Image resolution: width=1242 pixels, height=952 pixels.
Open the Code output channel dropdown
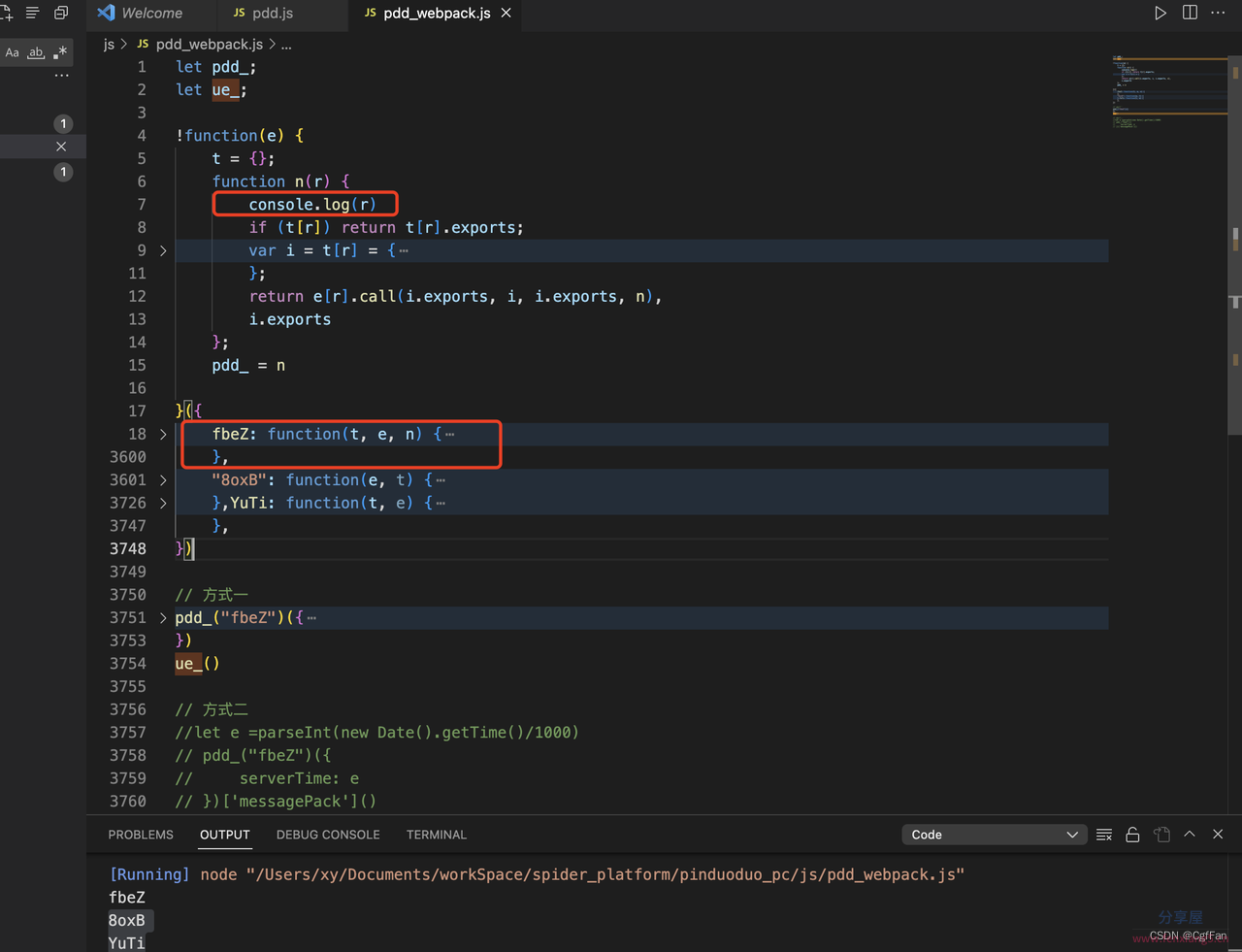pyautogui.click(x=993, y=835)
